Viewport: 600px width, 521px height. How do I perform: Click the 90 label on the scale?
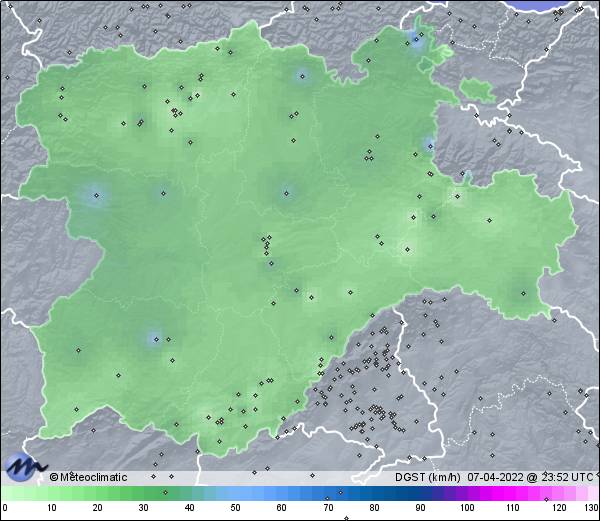tap(421, 508)
